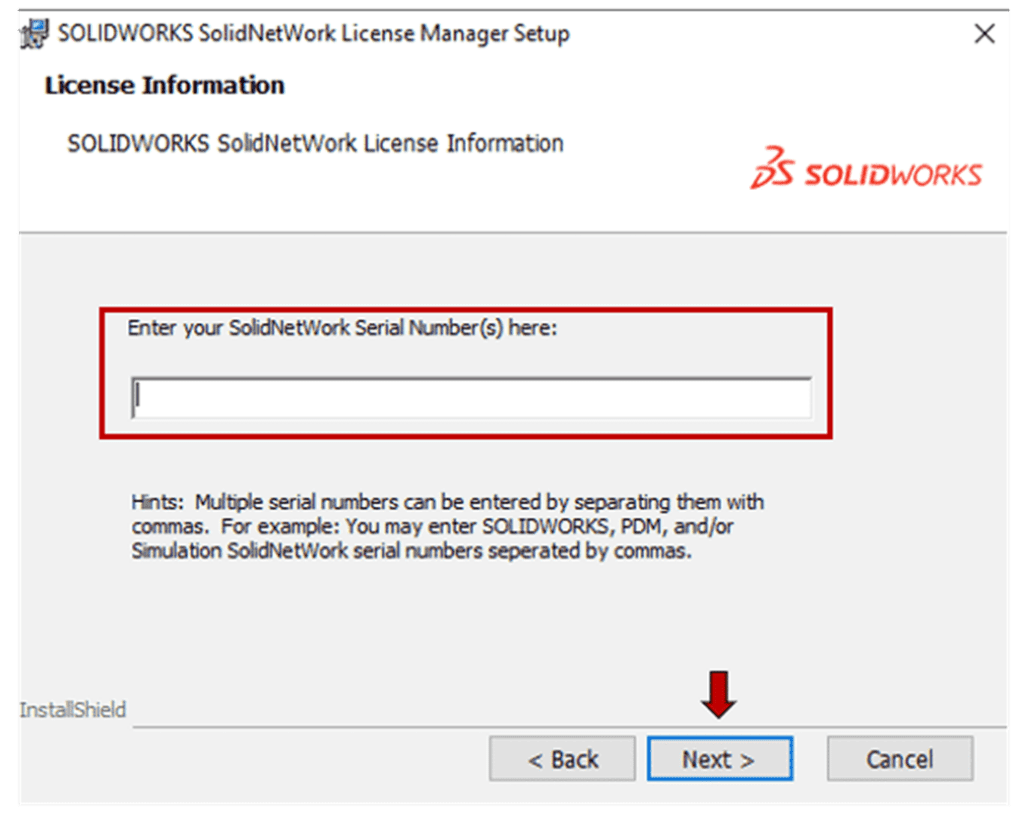Cancel the License Manager installation
1024x820 pixels.
tap(899, 758)
